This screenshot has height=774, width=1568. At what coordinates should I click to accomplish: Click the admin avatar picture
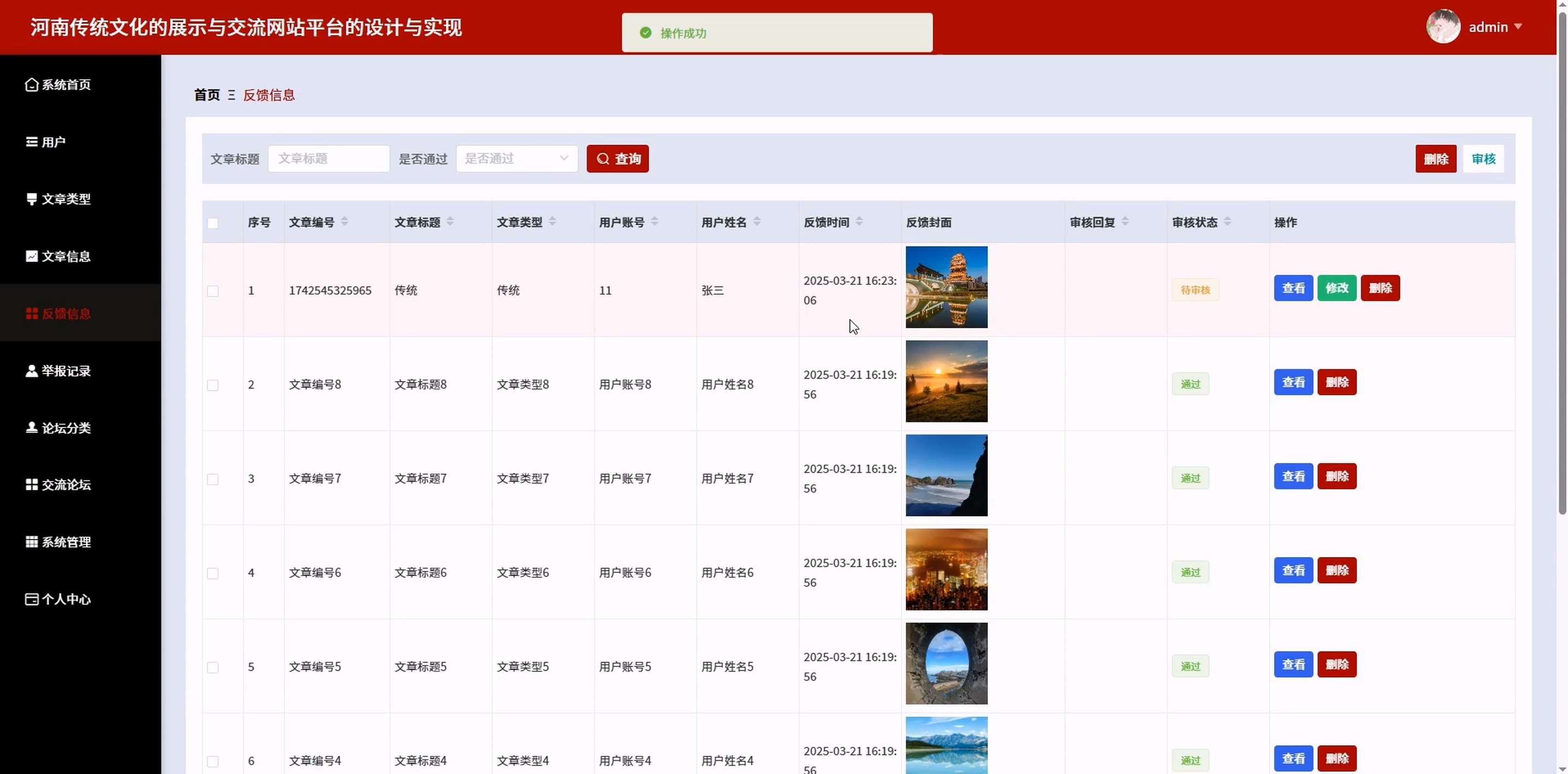1443,27
